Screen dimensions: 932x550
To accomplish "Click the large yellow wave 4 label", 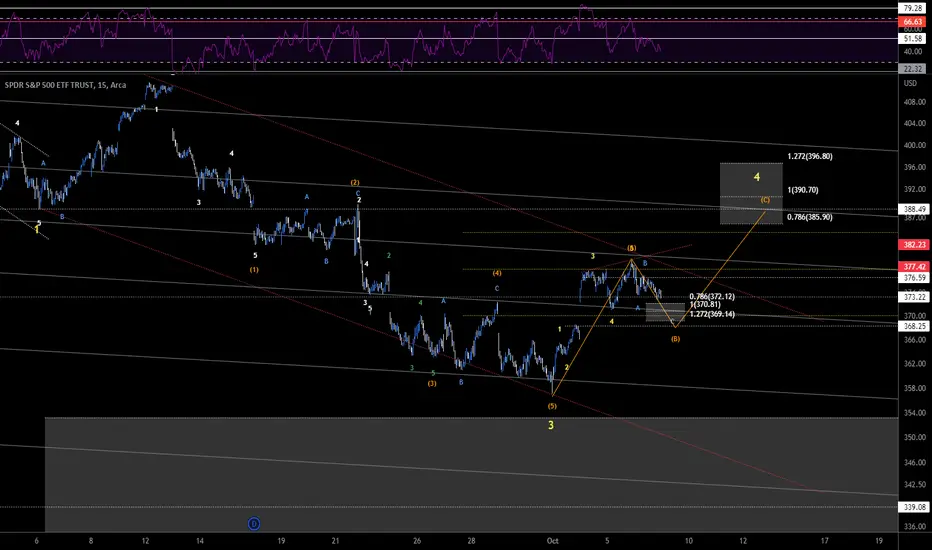I will click(x=756, y=177).
